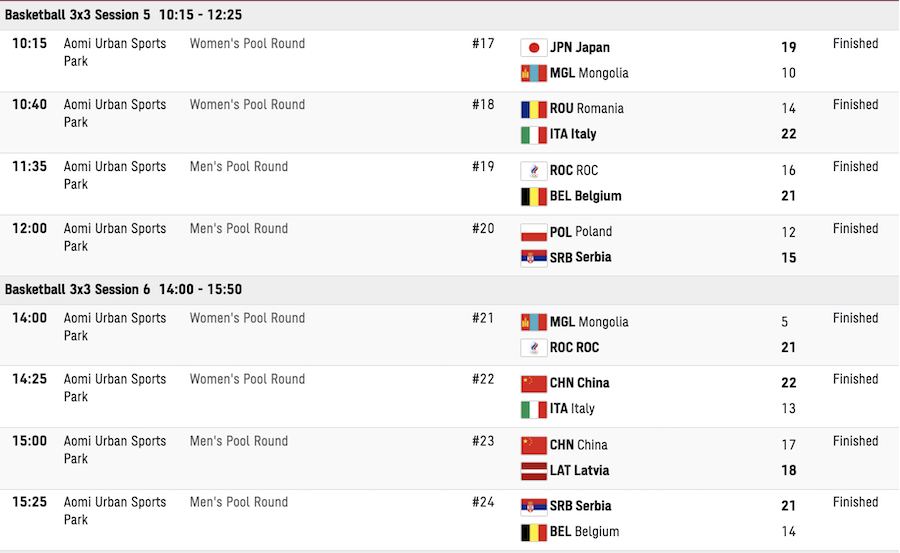This screenshot has width=900, height=553.
Task: Click the Women's Pool Round label at 10:40
Action: pos(247,105)
